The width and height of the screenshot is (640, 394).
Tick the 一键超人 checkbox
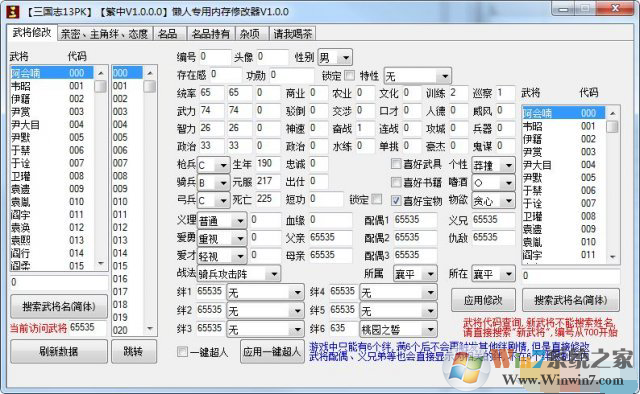coord(182,351)
